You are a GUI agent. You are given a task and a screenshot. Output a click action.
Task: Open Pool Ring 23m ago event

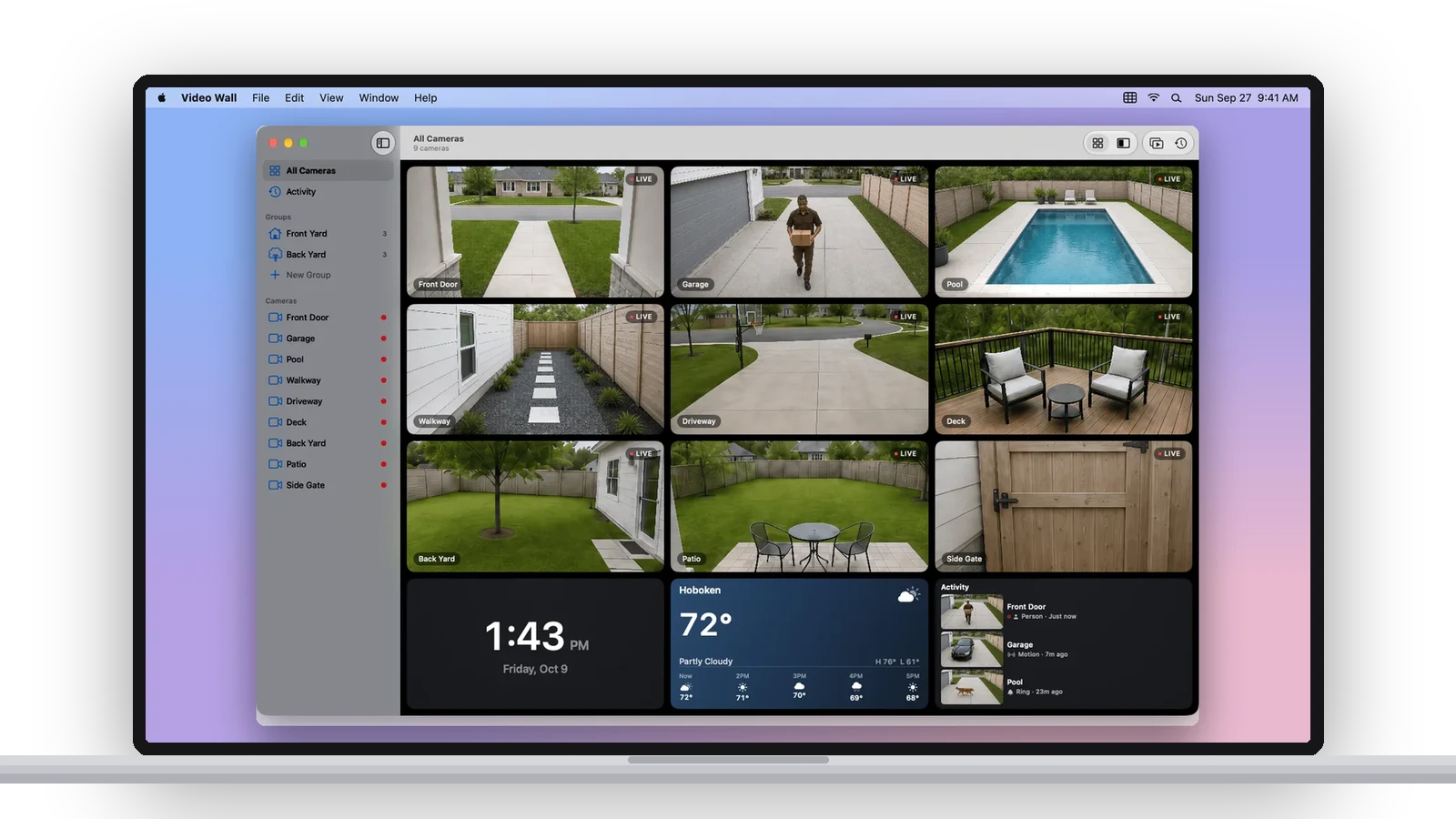pos(1063,687)
